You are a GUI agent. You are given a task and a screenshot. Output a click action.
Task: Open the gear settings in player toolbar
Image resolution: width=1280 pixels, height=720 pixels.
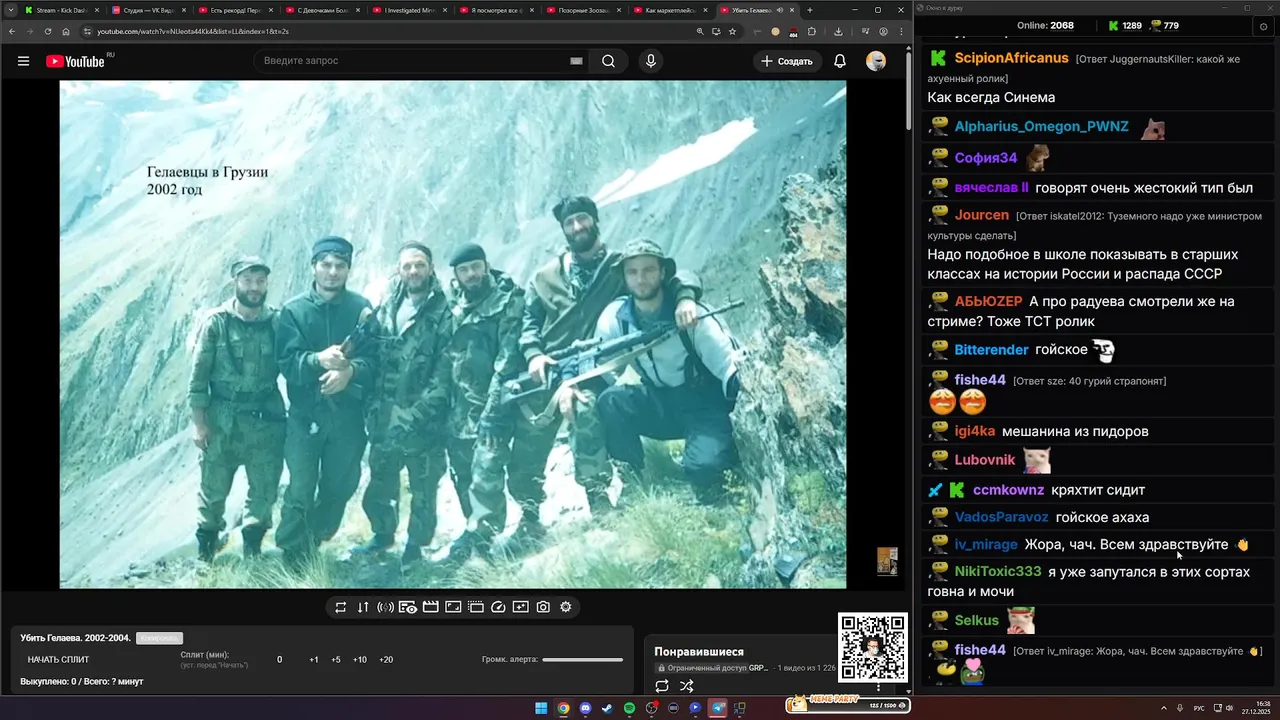[x=566, y=607]
